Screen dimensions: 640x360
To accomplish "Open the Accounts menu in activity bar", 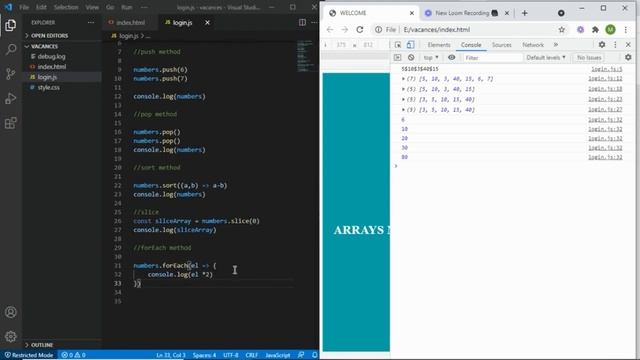I will click(11, 312).
